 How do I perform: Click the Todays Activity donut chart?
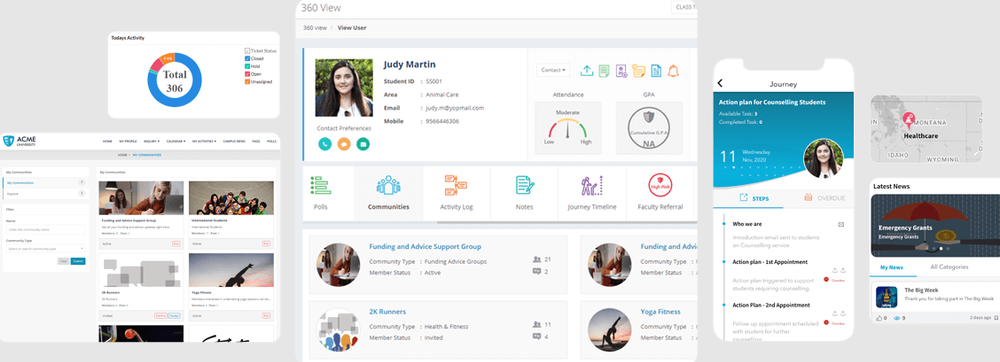click(x=175, y=80)
